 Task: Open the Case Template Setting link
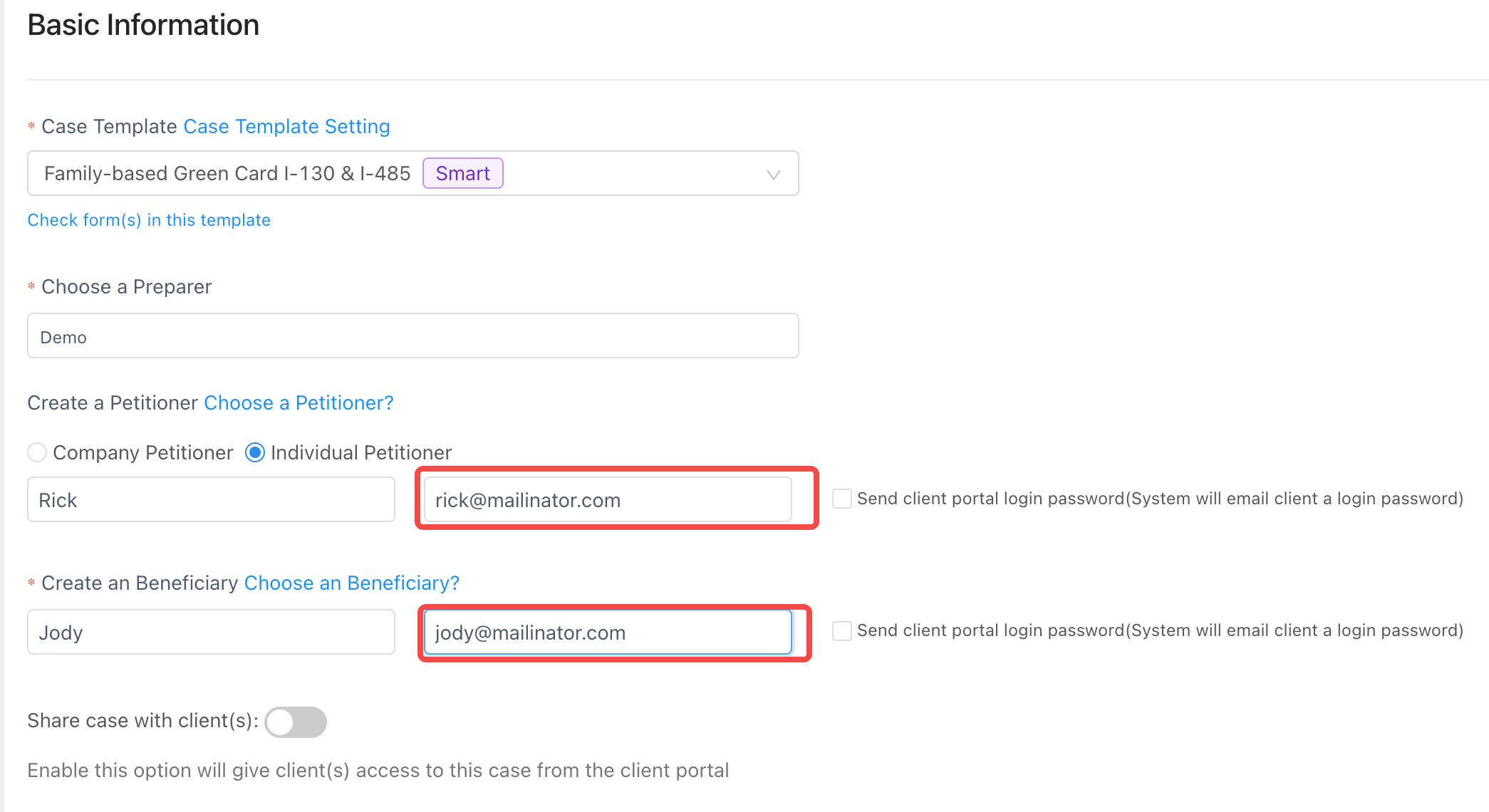(x=286, y=126)
